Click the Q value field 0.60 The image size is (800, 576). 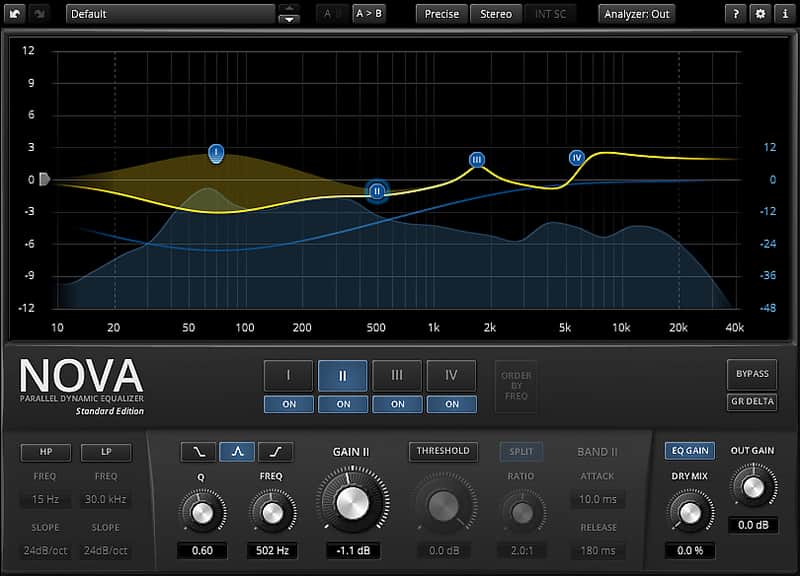tap(202, 550)
